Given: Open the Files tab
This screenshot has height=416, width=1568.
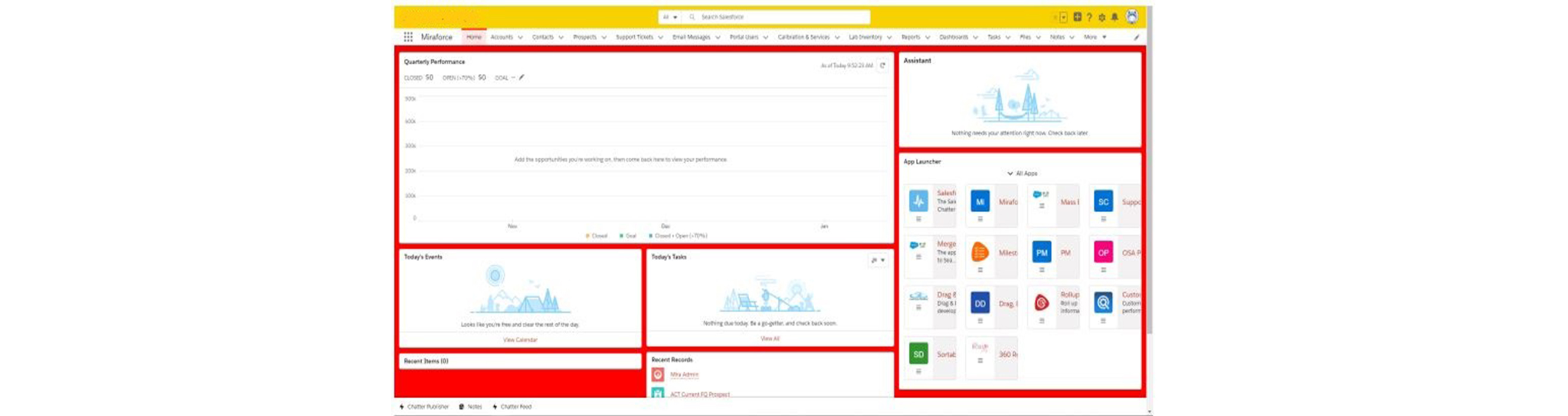Looking at the screenshot, I should coord(1025,37).
